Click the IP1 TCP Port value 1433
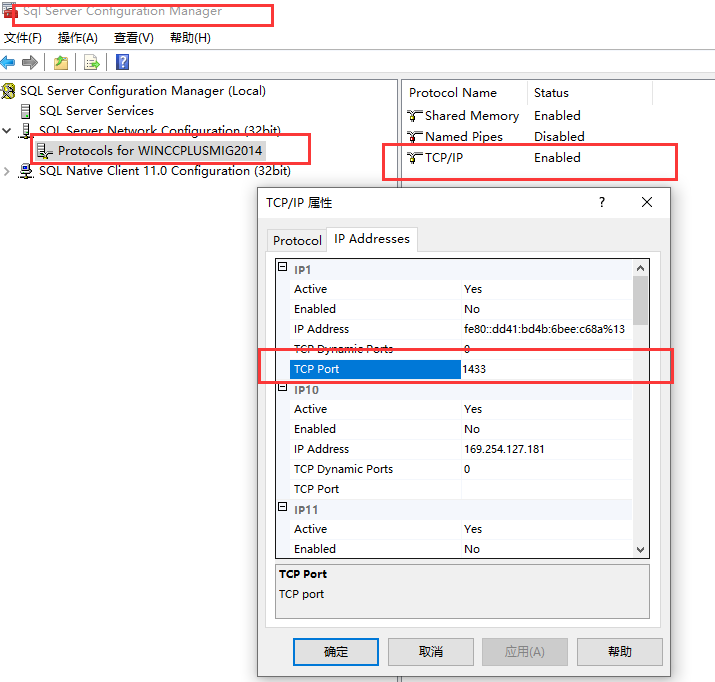The image size is (715, 682). tap(547, 369)
